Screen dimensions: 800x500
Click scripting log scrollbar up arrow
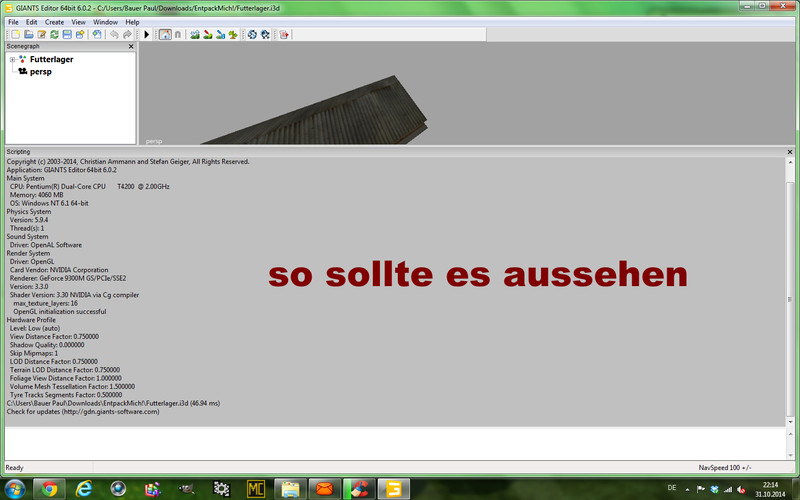[790, 162]
